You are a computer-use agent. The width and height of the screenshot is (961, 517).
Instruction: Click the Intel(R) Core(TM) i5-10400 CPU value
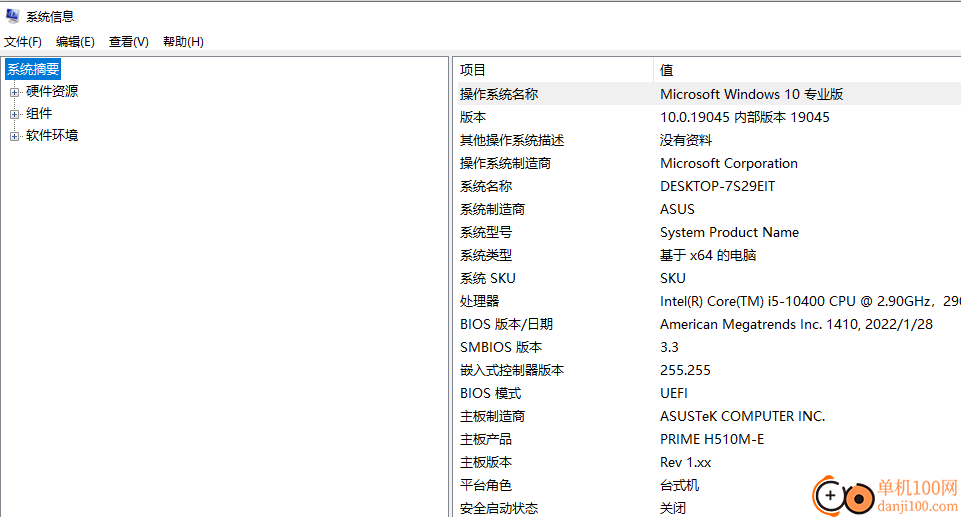(810, 301)
